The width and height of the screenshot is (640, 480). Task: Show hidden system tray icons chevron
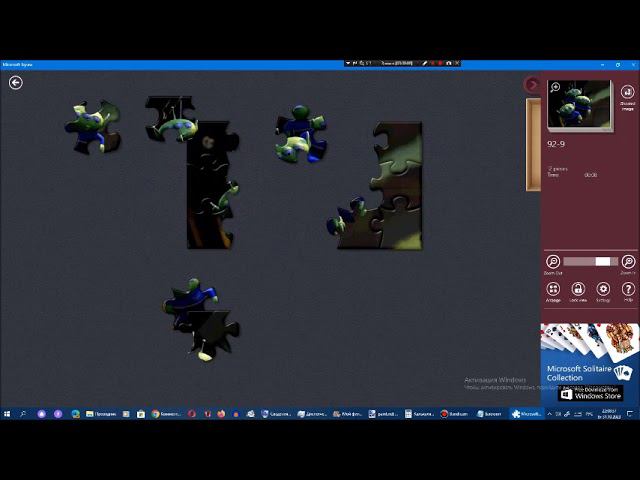tap(549, 414)
